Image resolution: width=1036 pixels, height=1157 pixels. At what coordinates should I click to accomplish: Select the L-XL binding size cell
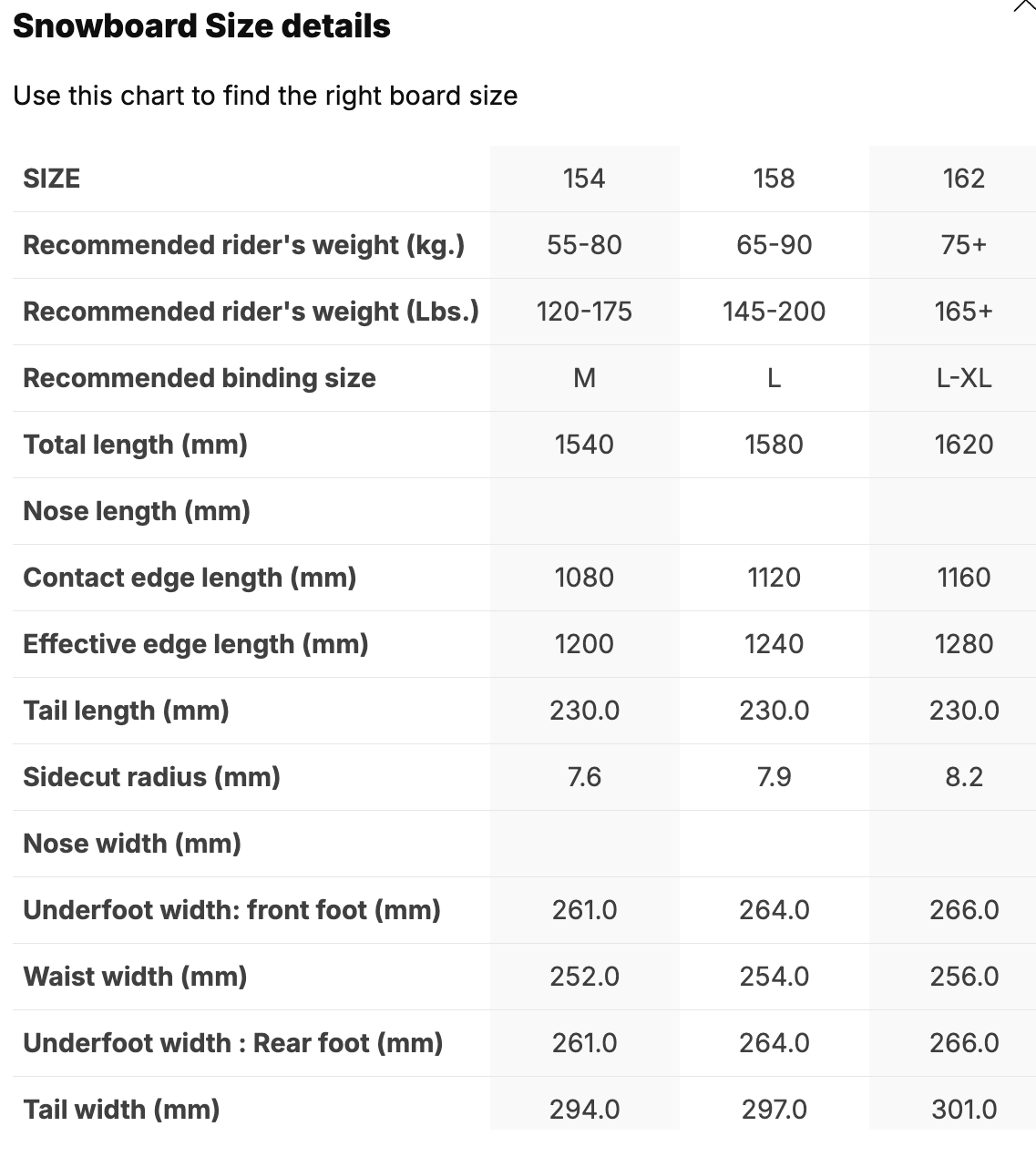(x=963, y=378)
